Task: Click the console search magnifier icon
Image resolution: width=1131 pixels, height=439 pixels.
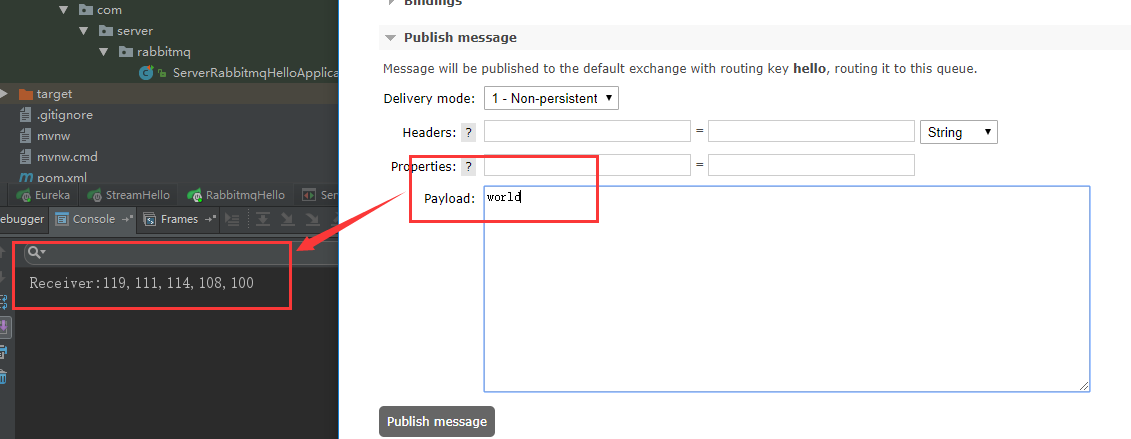Action: pyautogui.click(x=36, y=252)
